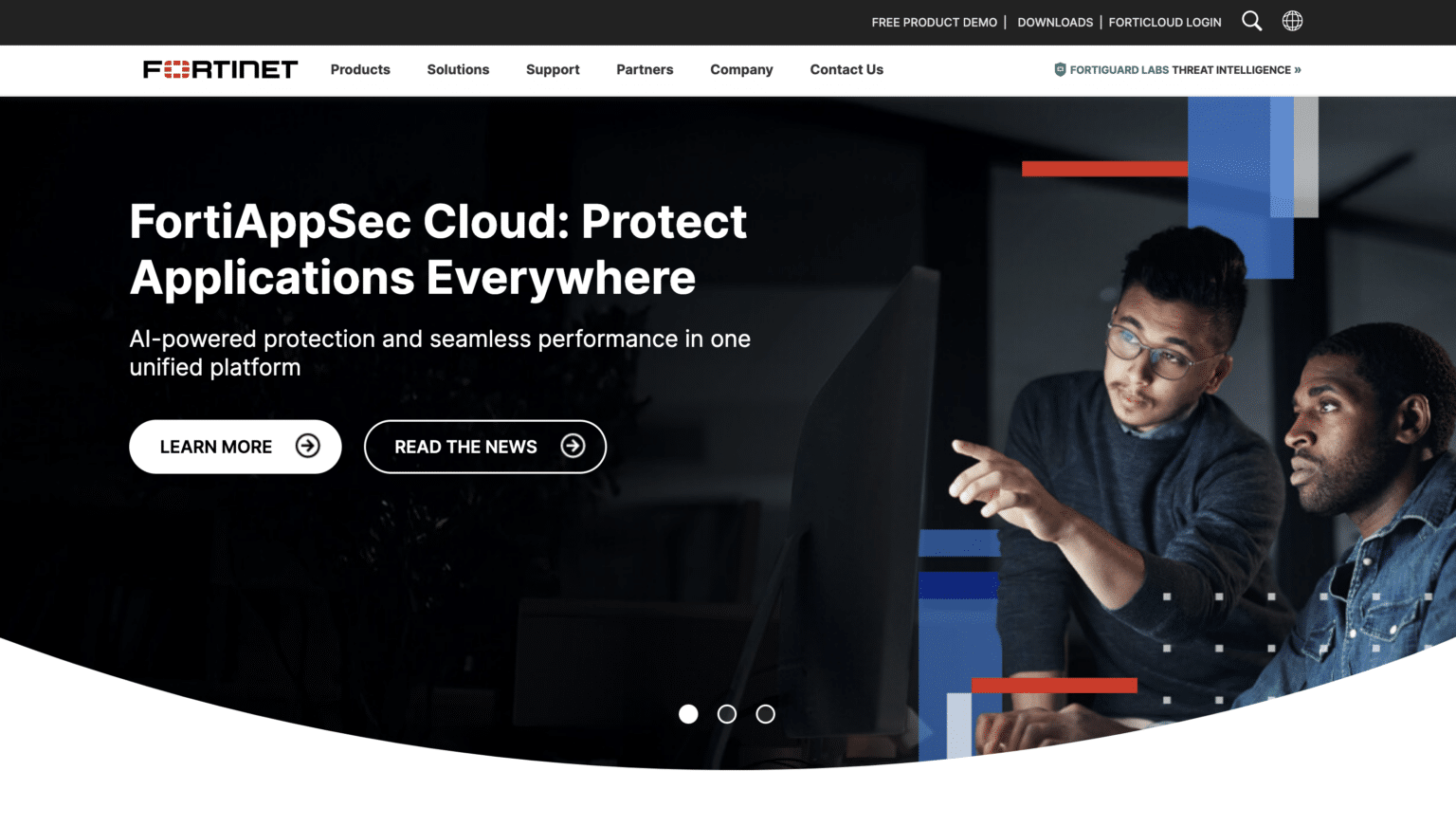Image resolution: width=1456 pixels, height=826 pixels.
Task: Expand the Support menu
Action: point(553,69)
